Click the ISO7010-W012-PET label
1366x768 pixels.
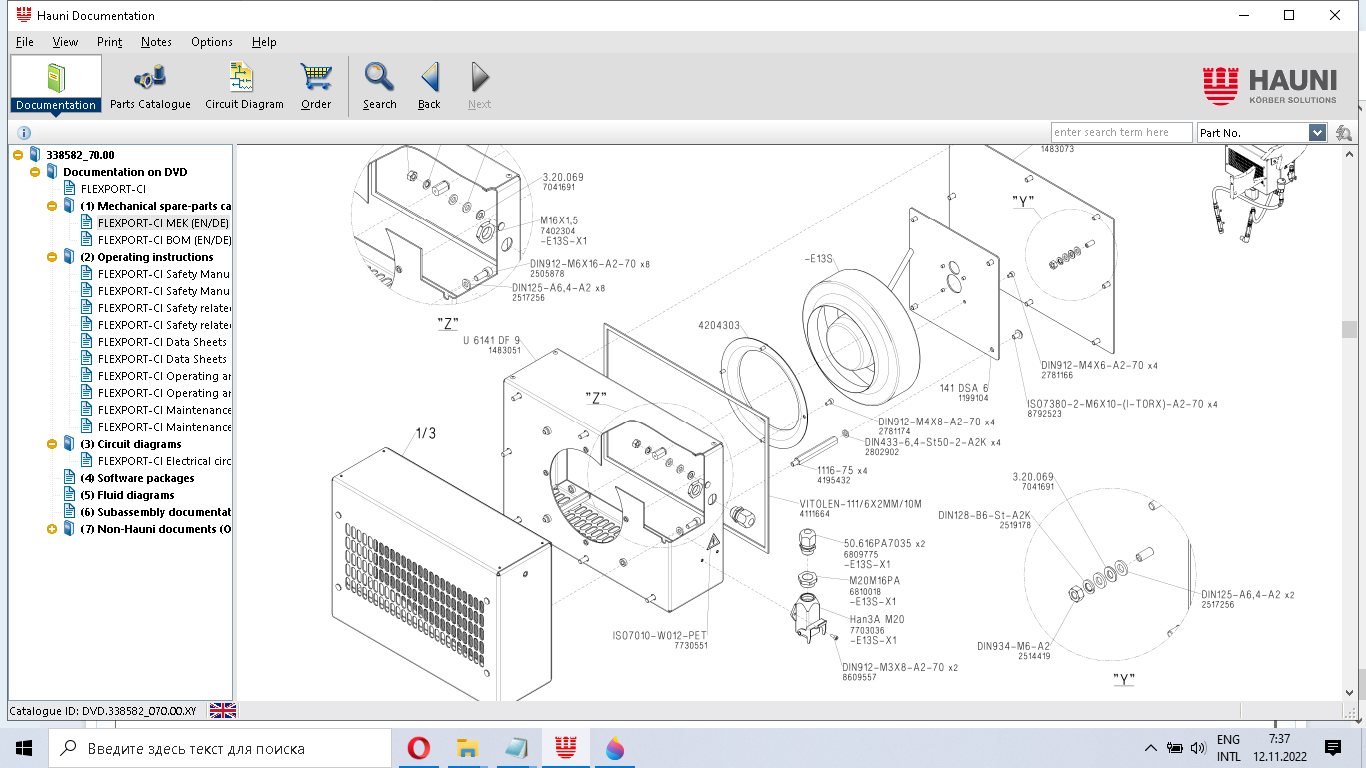660,635
